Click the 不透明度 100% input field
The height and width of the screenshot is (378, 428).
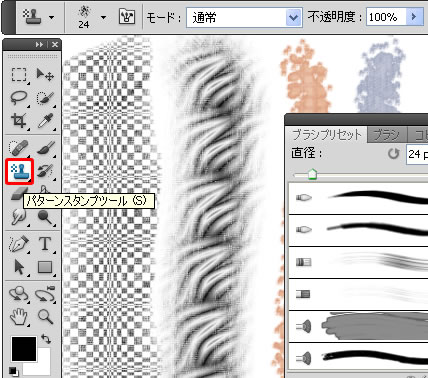[x=386, y=17]
